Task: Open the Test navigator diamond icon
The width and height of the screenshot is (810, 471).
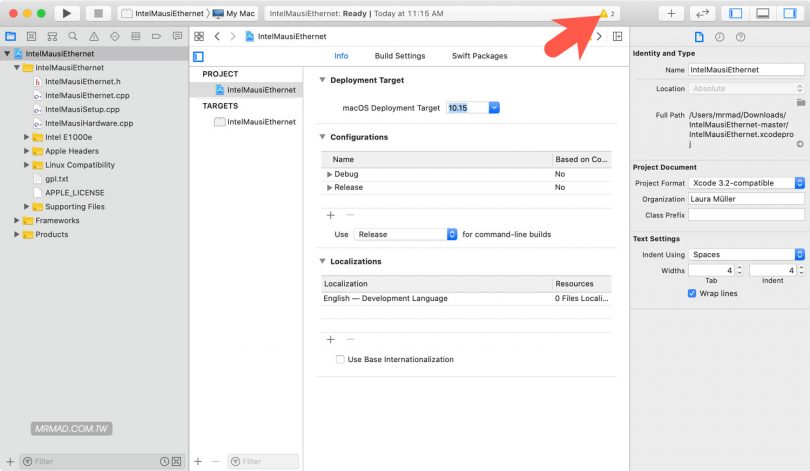Action: point(115,36)
